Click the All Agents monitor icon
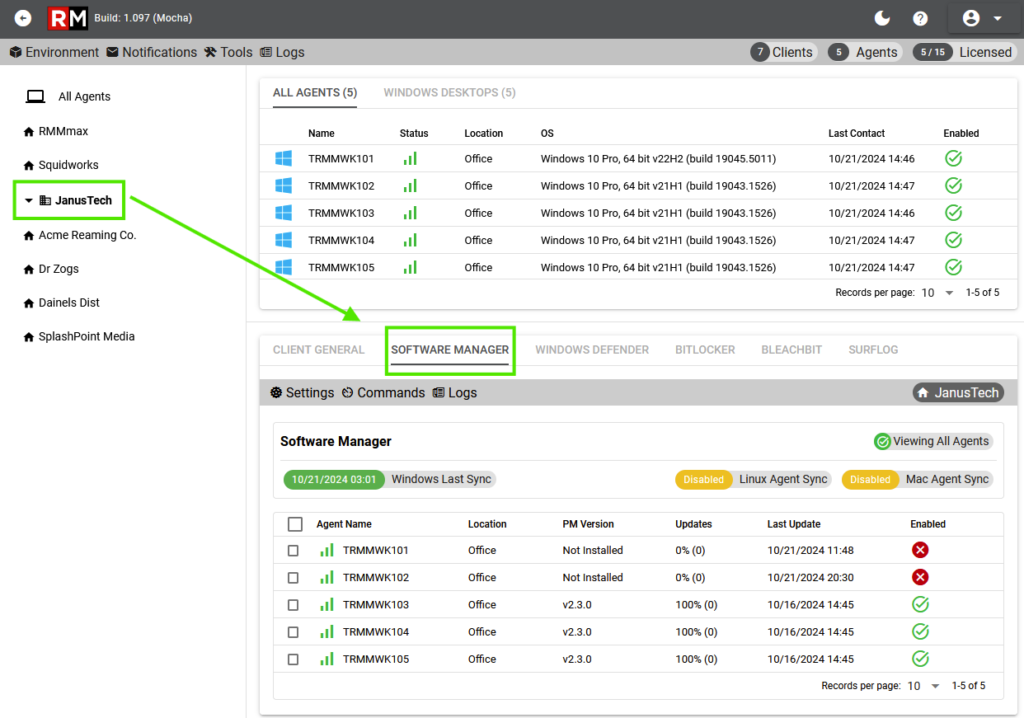This screenshot has height=718, width=1024. pos(35,97)
